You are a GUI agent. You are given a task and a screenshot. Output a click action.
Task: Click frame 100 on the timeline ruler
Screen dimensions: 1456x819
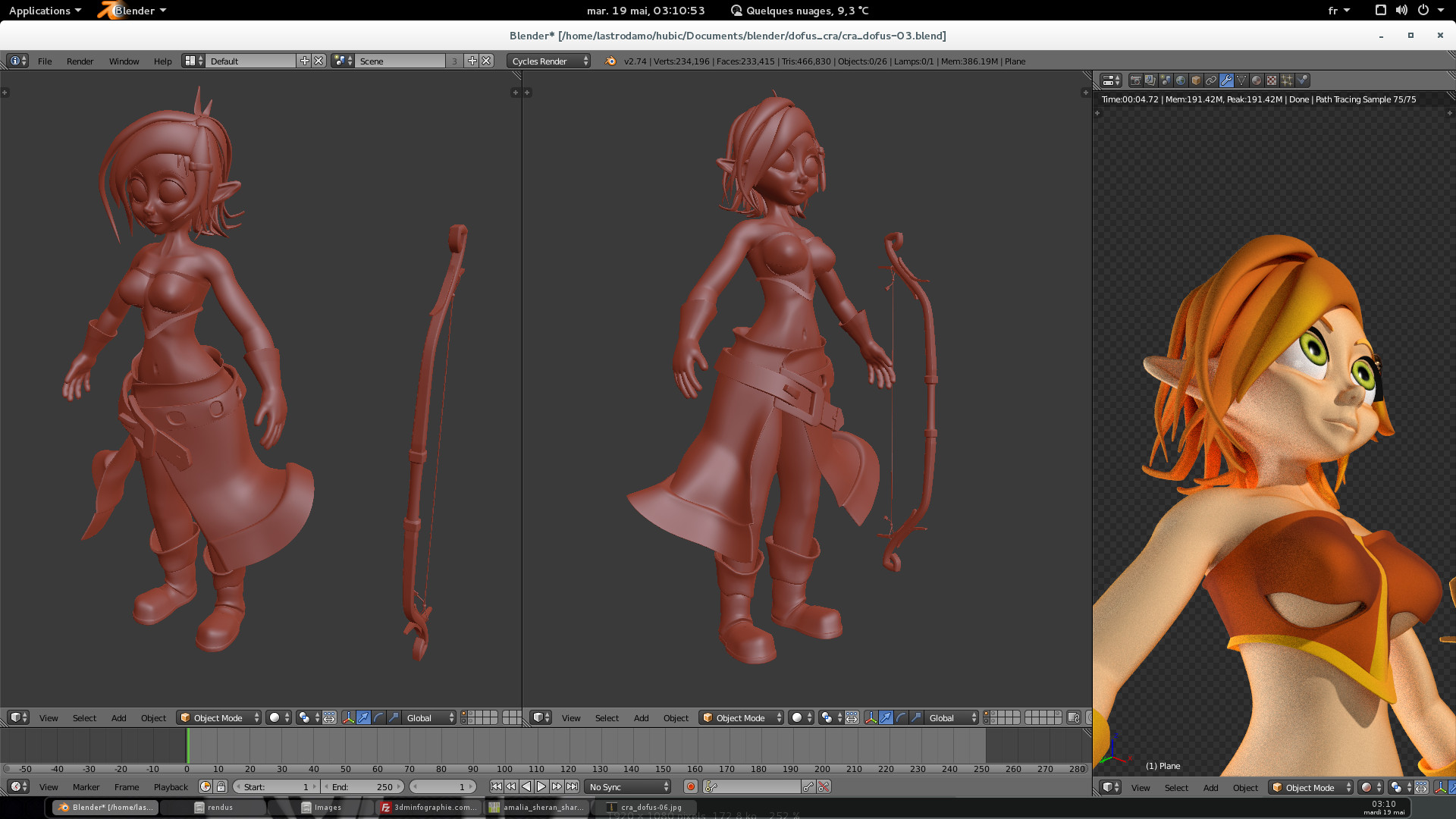tap(504, 769)
